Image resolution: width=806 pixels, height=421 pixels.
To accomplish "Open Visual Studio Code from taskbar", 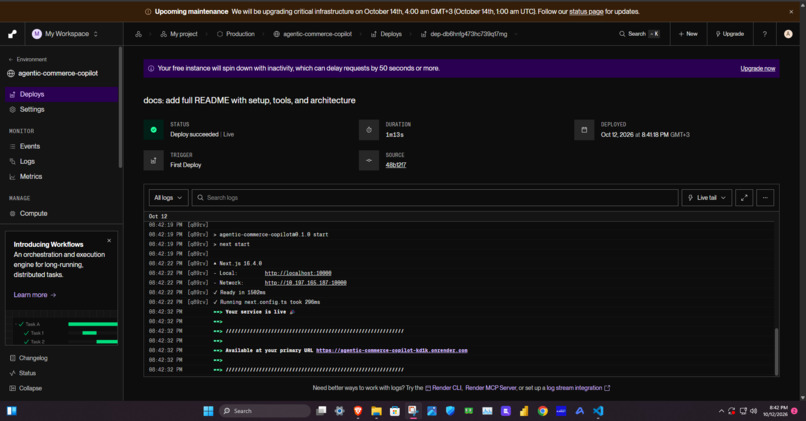I will pos(598,411).
